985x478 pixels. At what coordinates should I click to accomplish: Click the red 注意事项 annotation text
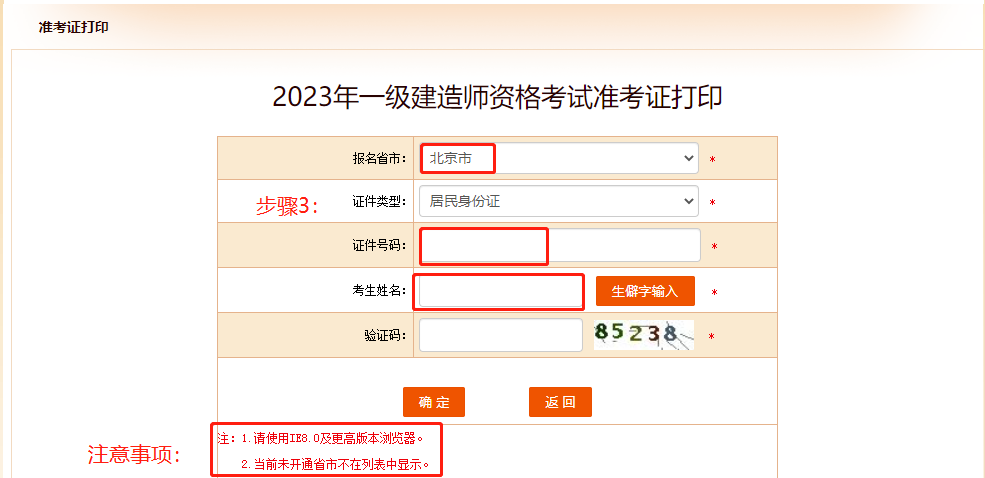[134, 455]
